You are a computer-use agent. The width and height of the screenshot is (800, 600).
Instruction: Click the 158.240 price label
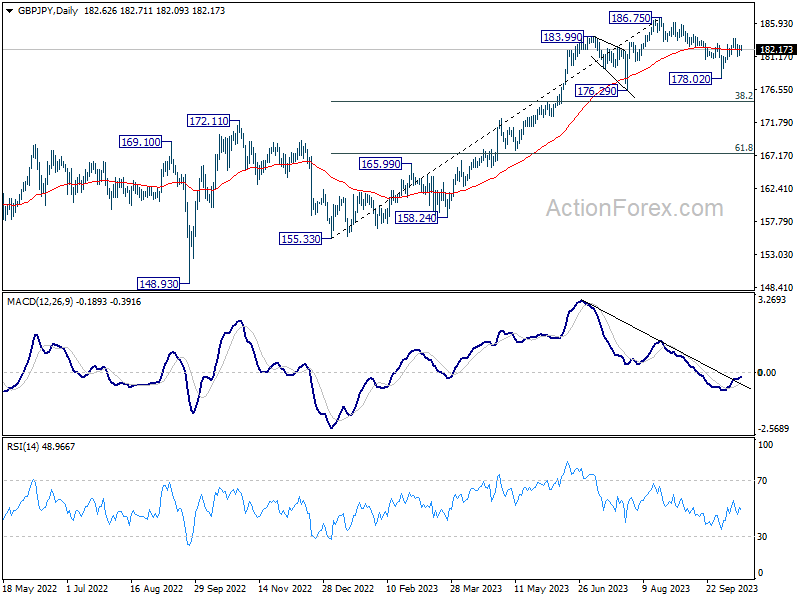(x=417, y=218)
